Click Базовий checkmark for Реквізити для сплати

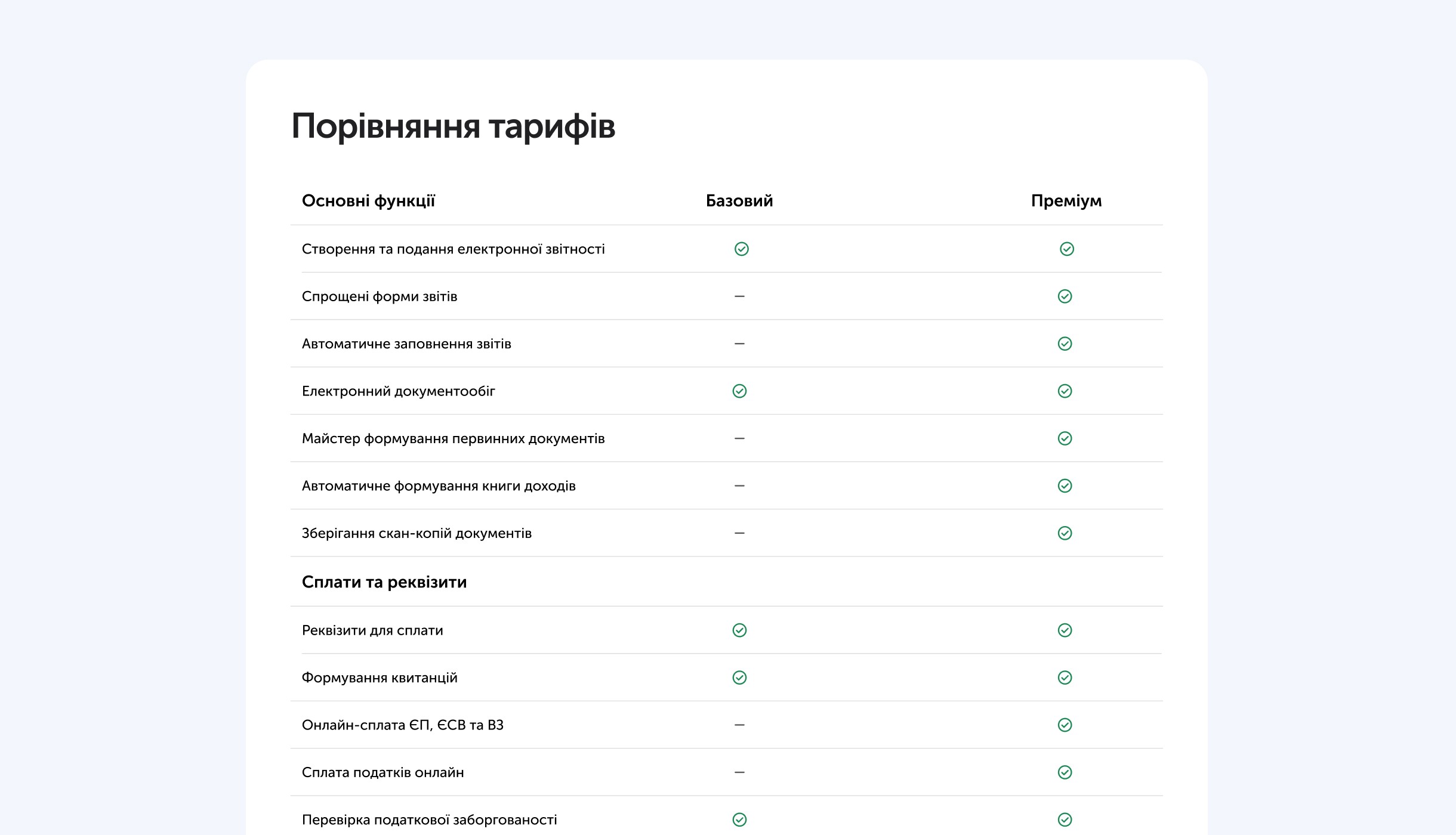tap(739, 630)
